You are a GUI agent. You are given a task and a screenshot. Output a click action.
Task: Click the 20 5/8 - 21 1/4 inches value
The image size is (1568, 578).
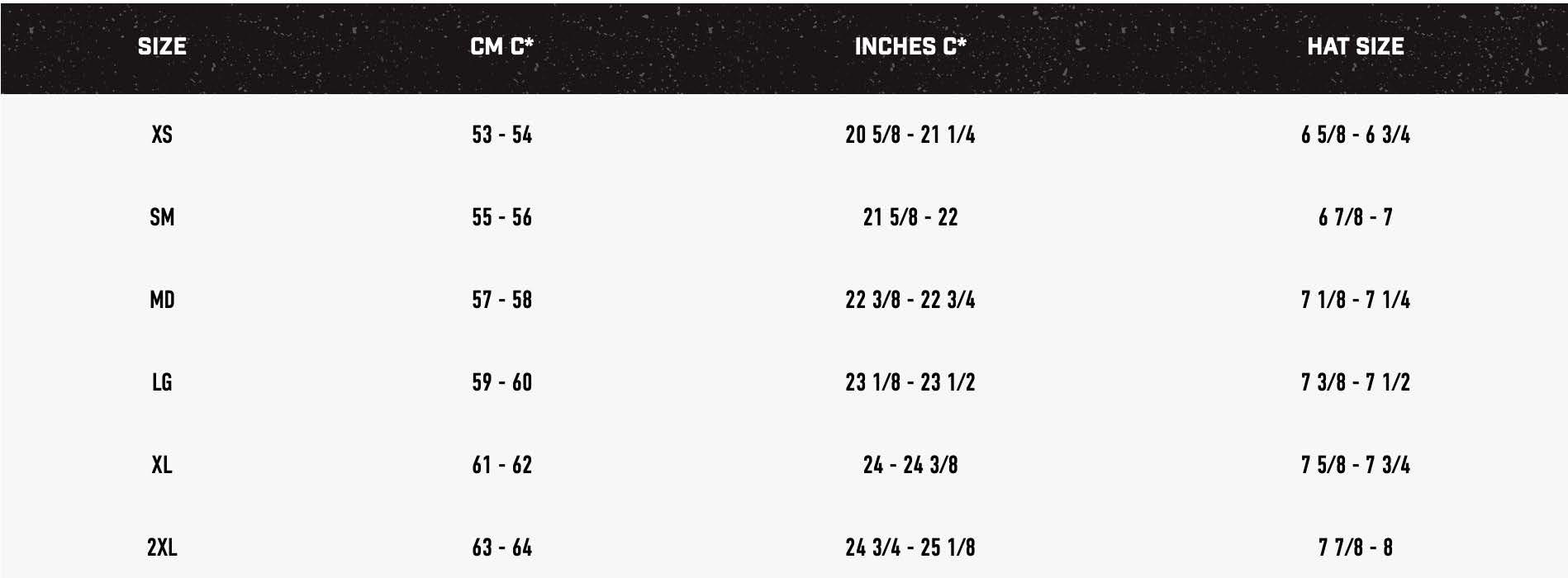[910, 135]
